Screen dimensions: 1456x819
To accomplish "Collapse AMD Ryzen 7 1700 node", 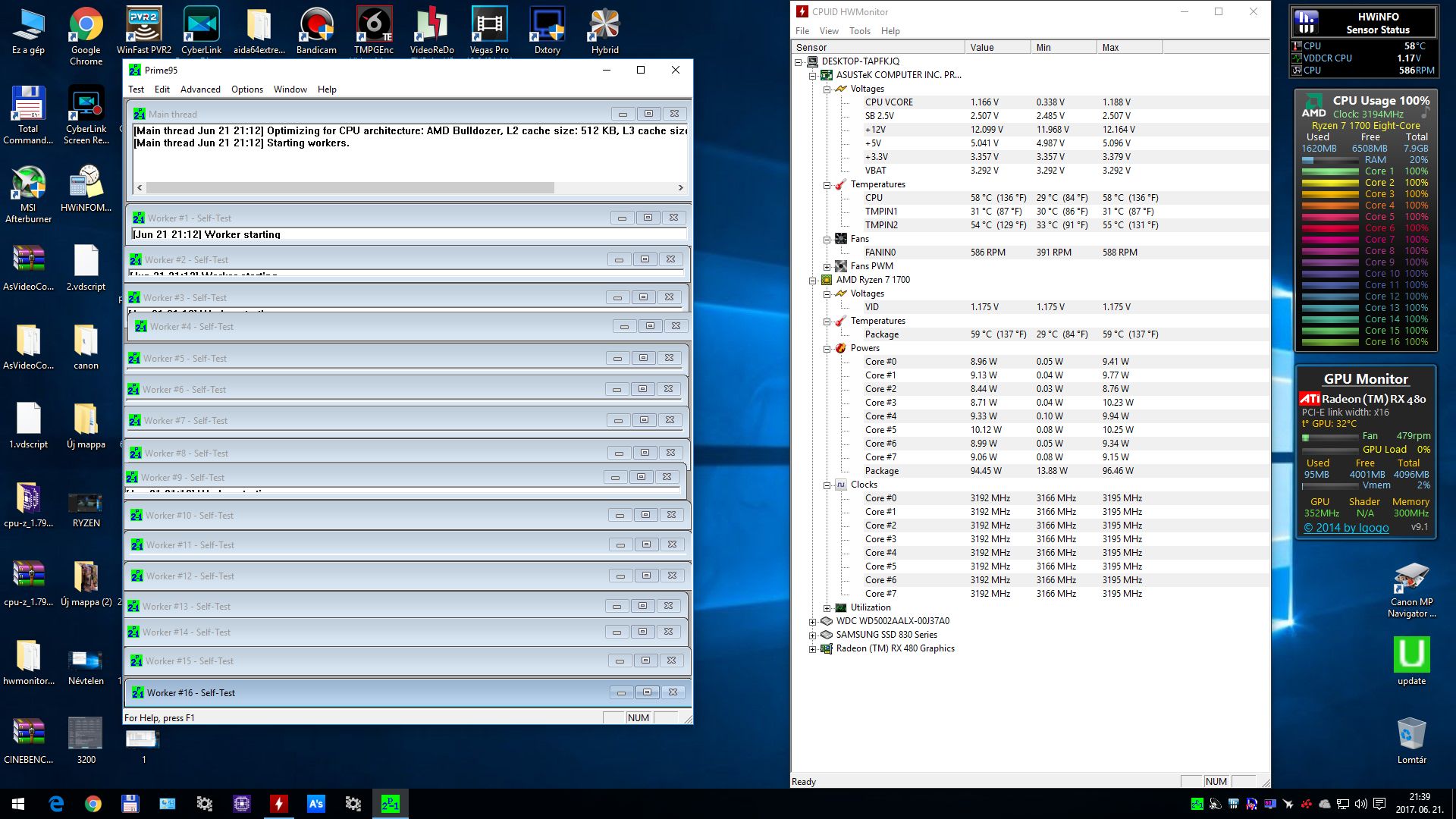I will coord(813,280).
